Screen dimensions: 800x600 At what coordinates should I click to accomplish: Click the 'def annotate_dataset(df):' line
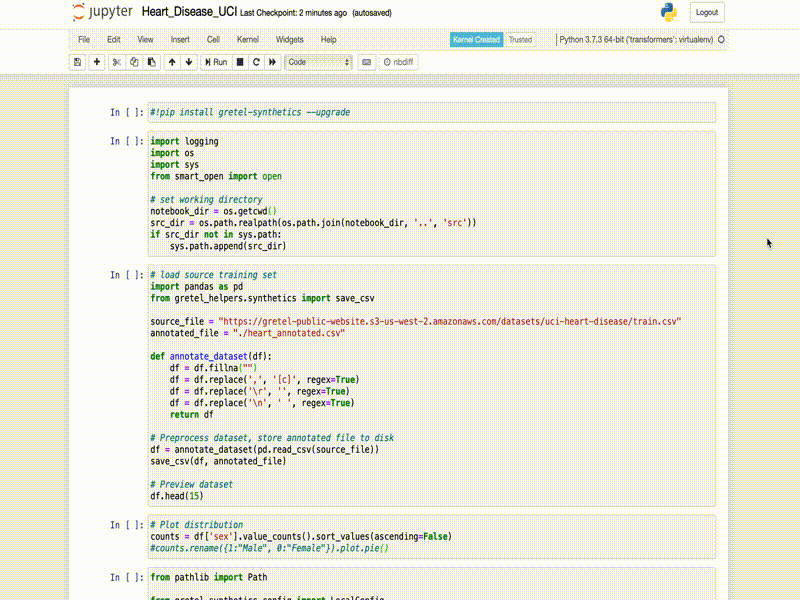point(211,356)
